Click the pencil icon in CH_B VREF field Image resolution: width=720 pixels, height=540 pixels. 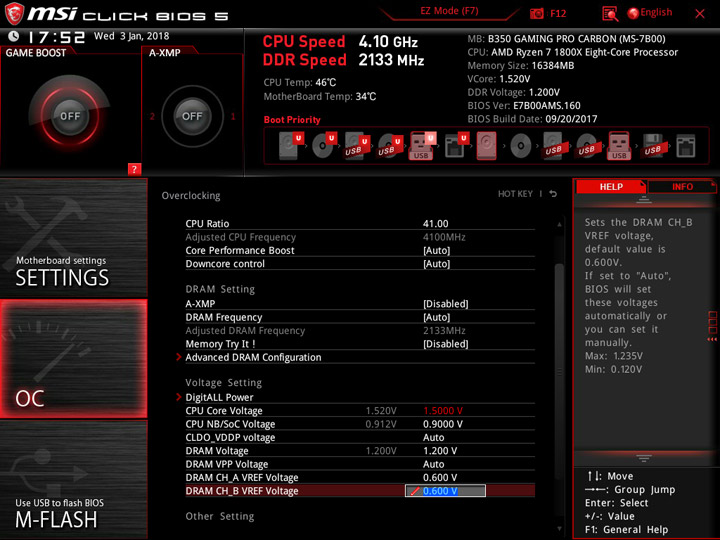(x=415, y=491)
